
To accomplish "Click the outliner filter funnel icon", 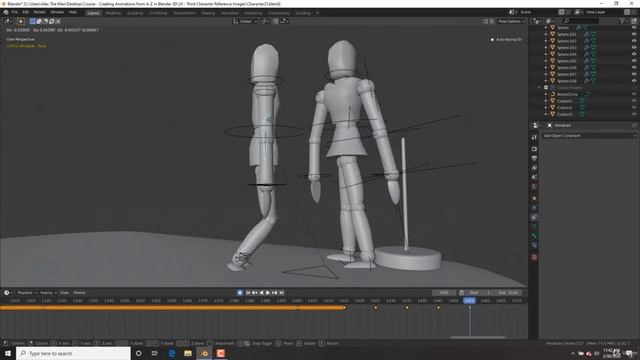I will (x=622, y=21).
